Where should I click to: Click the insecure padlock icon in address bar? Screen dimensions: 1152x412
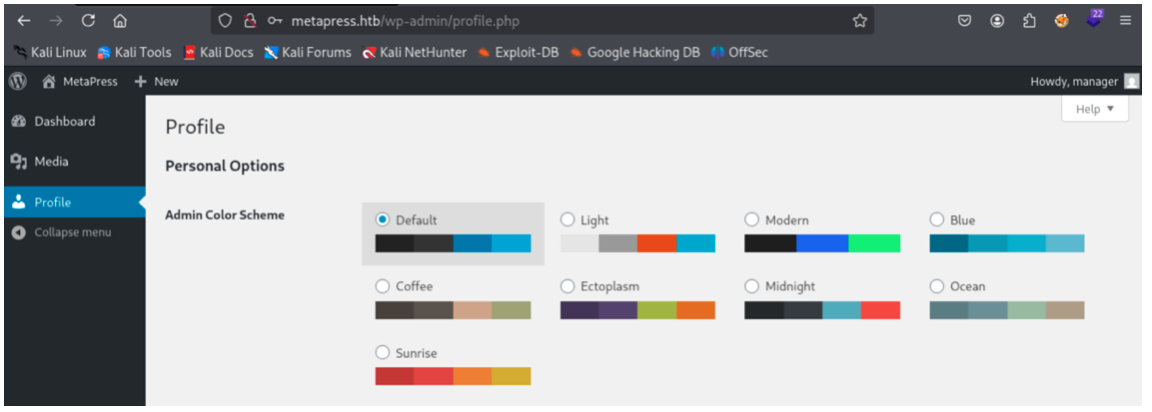coord(250,21)
